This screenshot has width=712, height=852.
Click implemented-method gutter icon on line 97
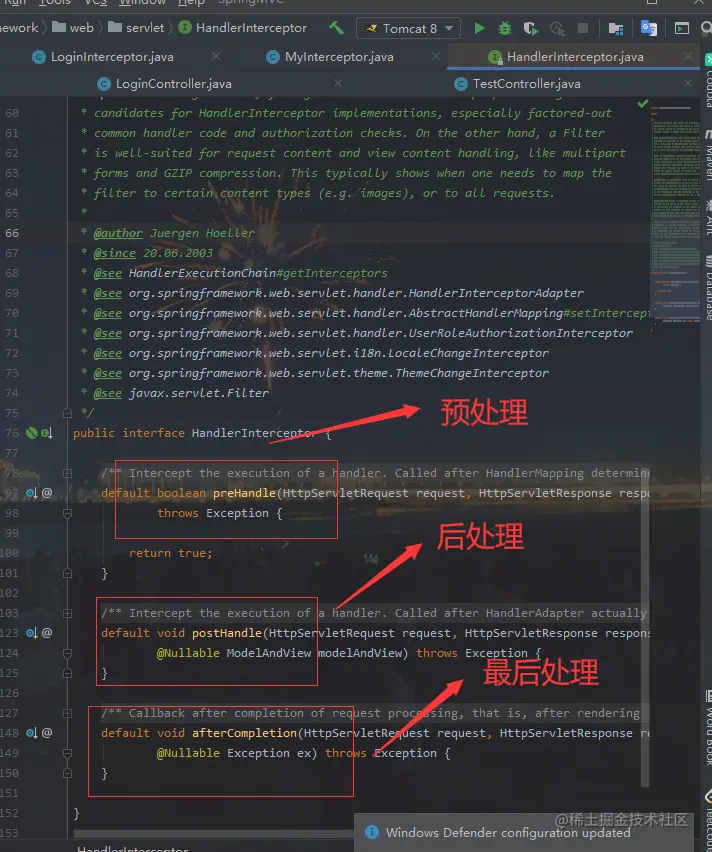[32, 493]
